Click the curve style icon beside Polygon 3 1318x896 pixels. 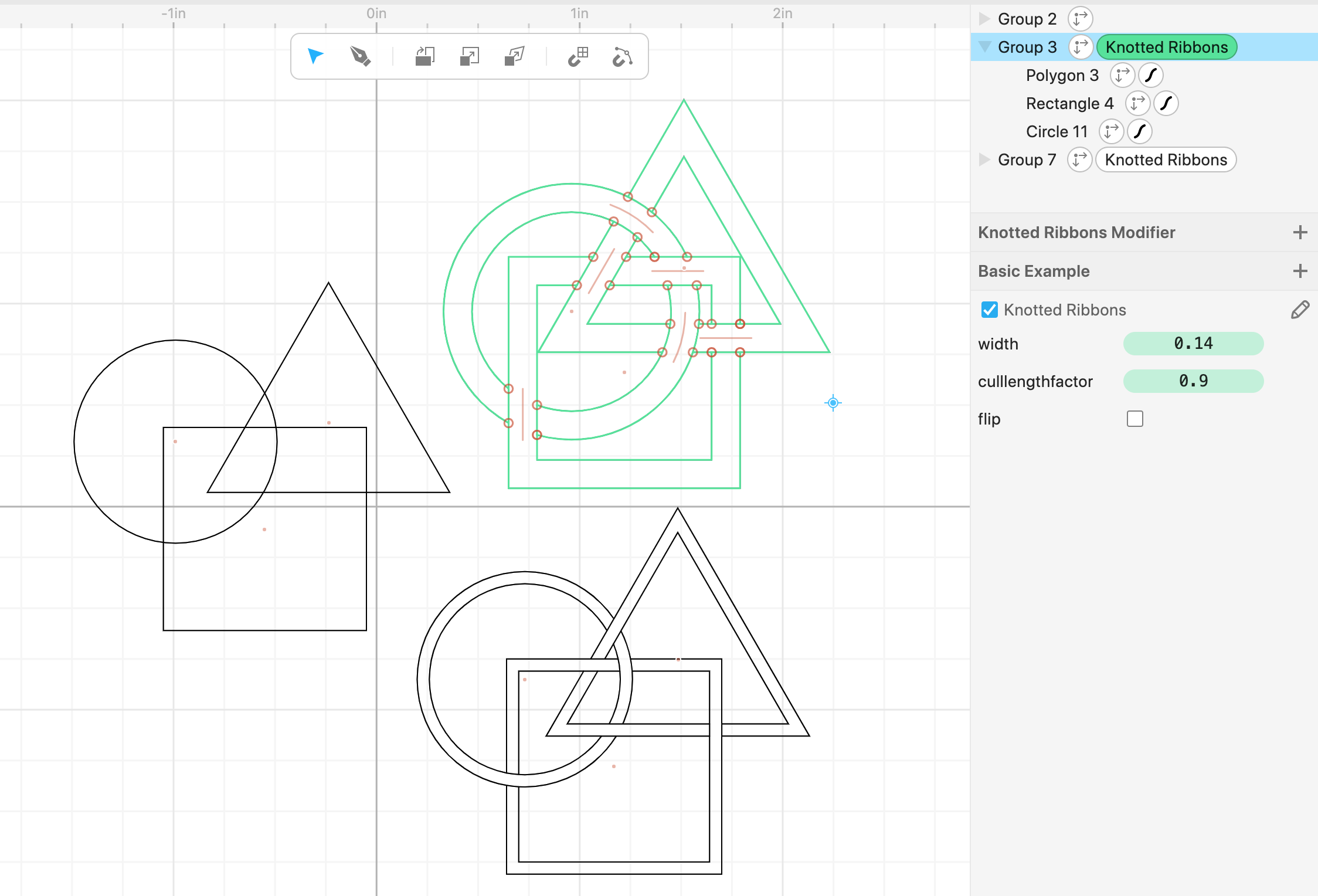(x=1151, y=75)
